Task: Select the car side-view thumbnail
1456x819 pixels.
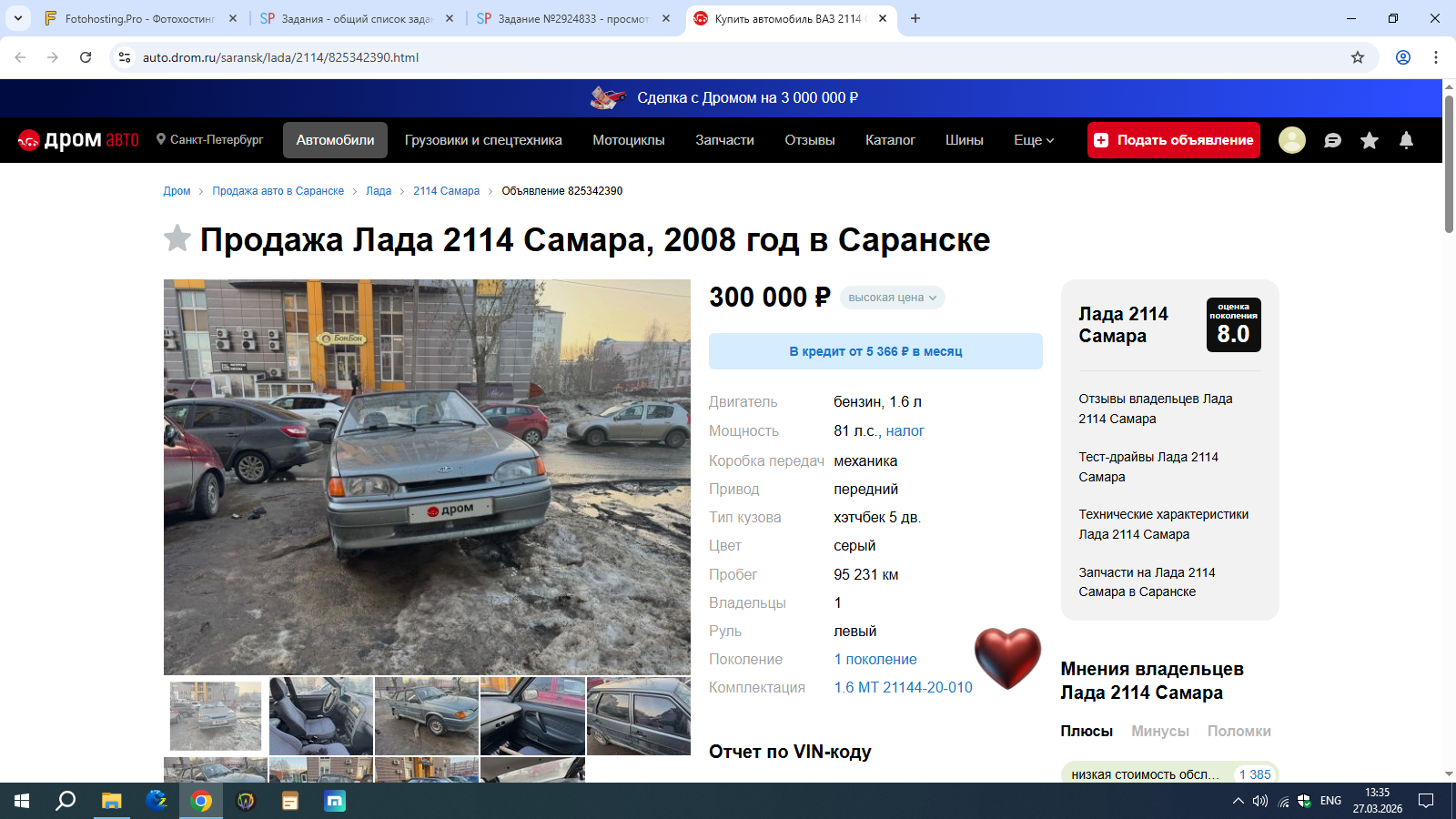Action: pos(639,716)
